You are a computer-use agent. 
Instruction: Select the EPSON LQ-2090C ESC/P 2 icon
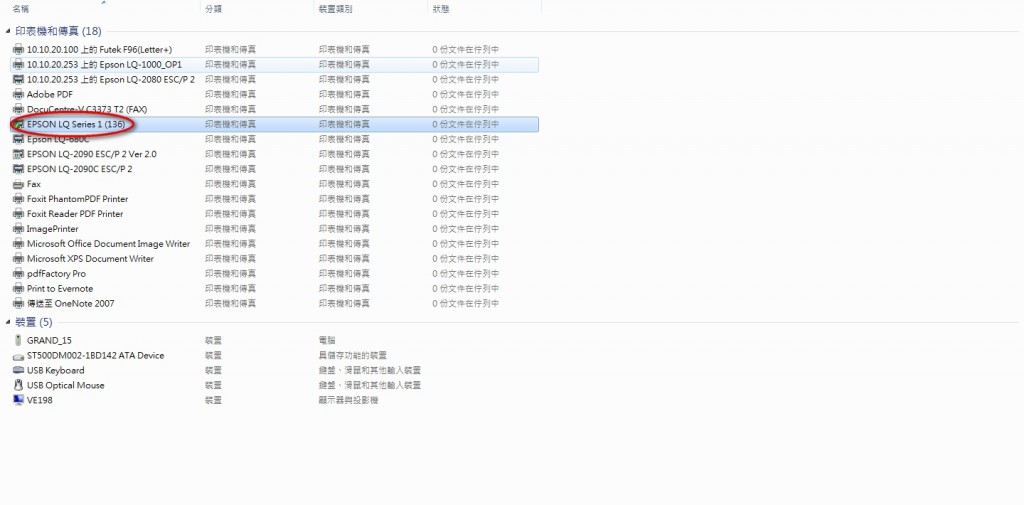18,169
